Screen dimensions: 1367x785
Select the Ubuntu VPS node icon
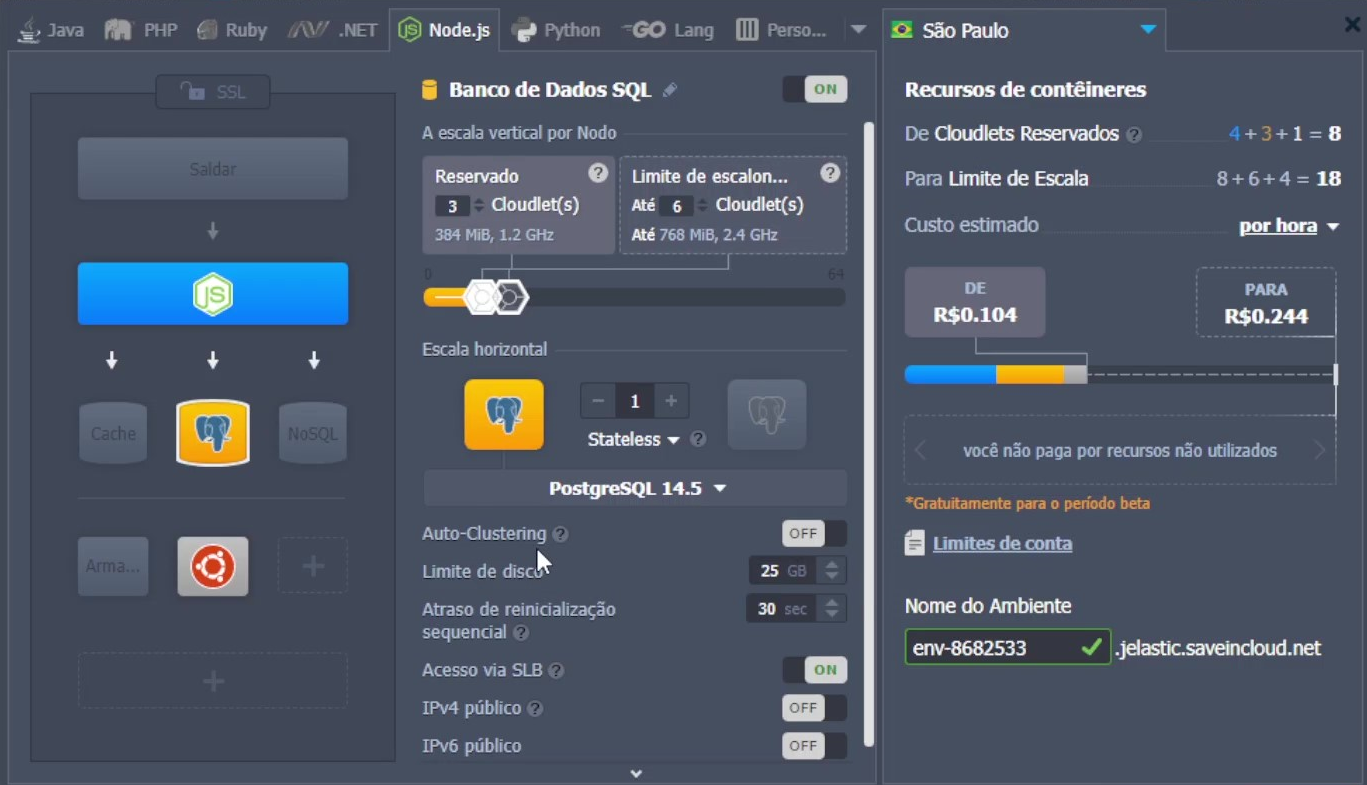(213, 566)
